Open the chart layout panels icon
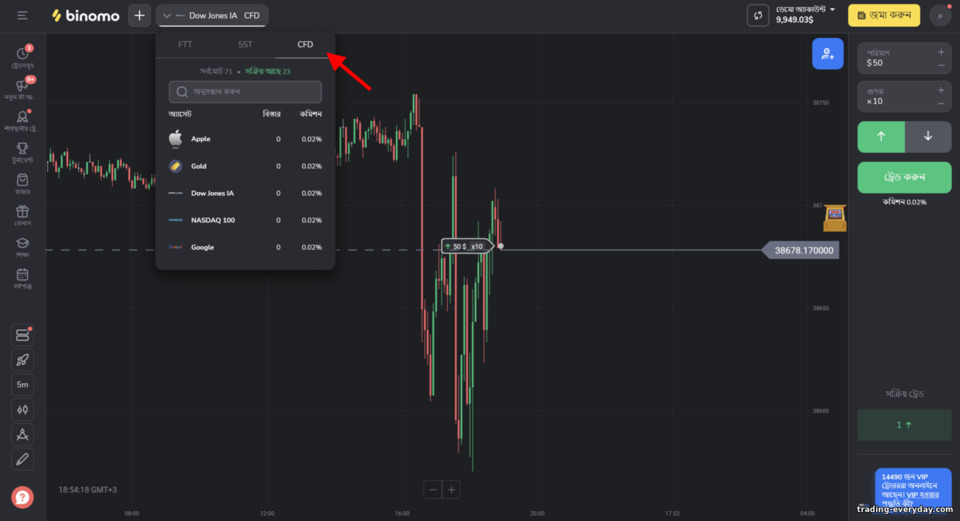Screen dimensions: 960x521 pos(23,335)
